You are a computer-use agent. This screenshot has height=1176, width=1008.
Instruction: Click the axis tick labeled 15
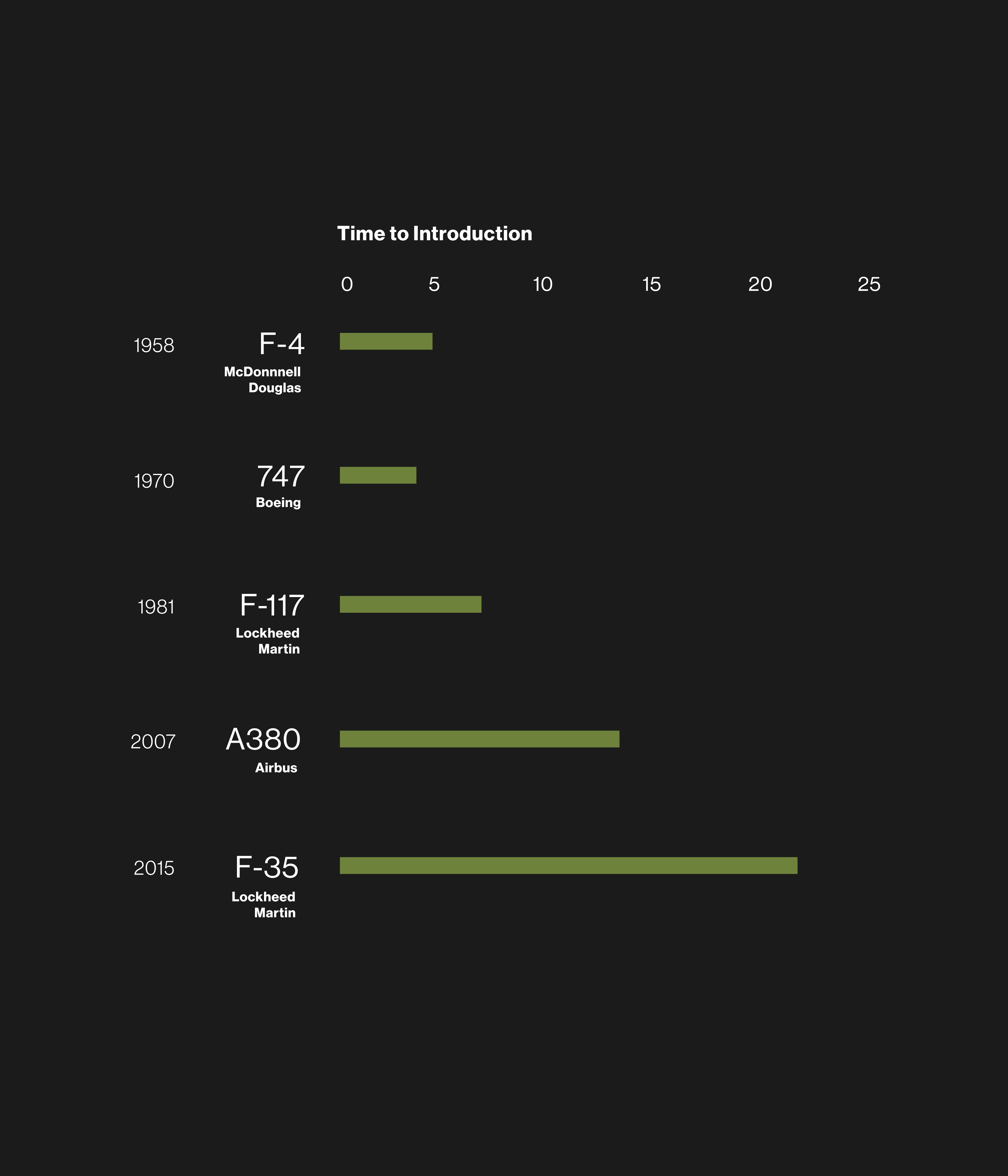click(x=652, y=284)
